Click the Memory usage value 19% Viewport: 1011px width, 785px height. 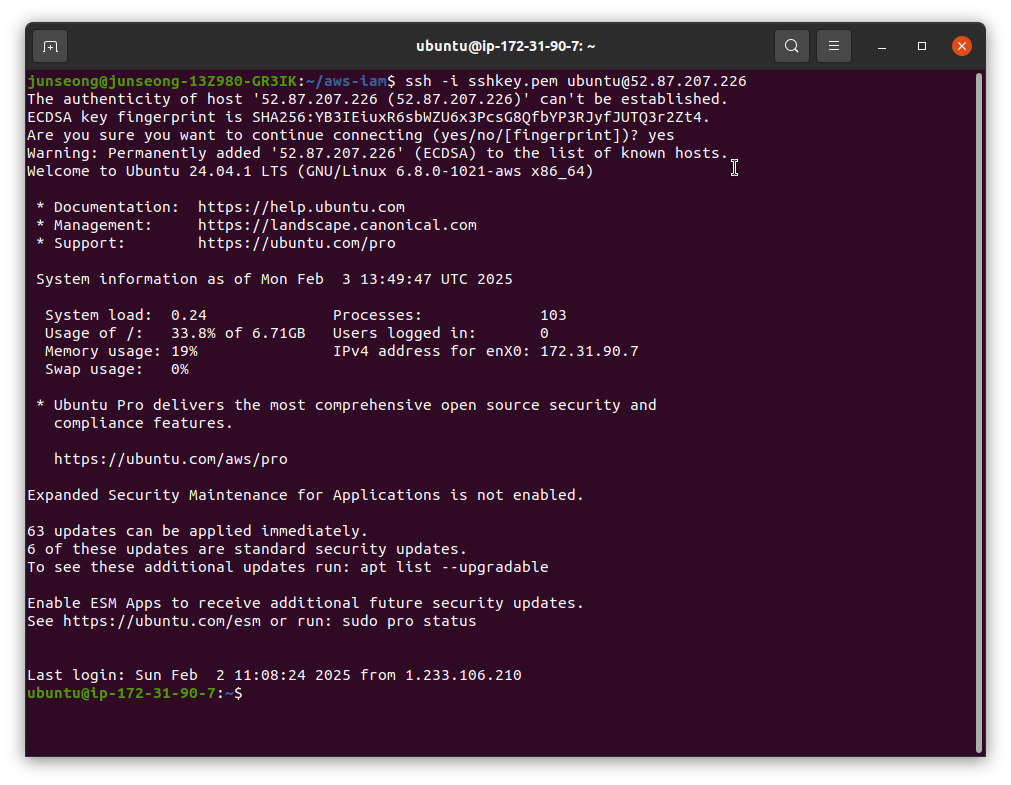184,352
